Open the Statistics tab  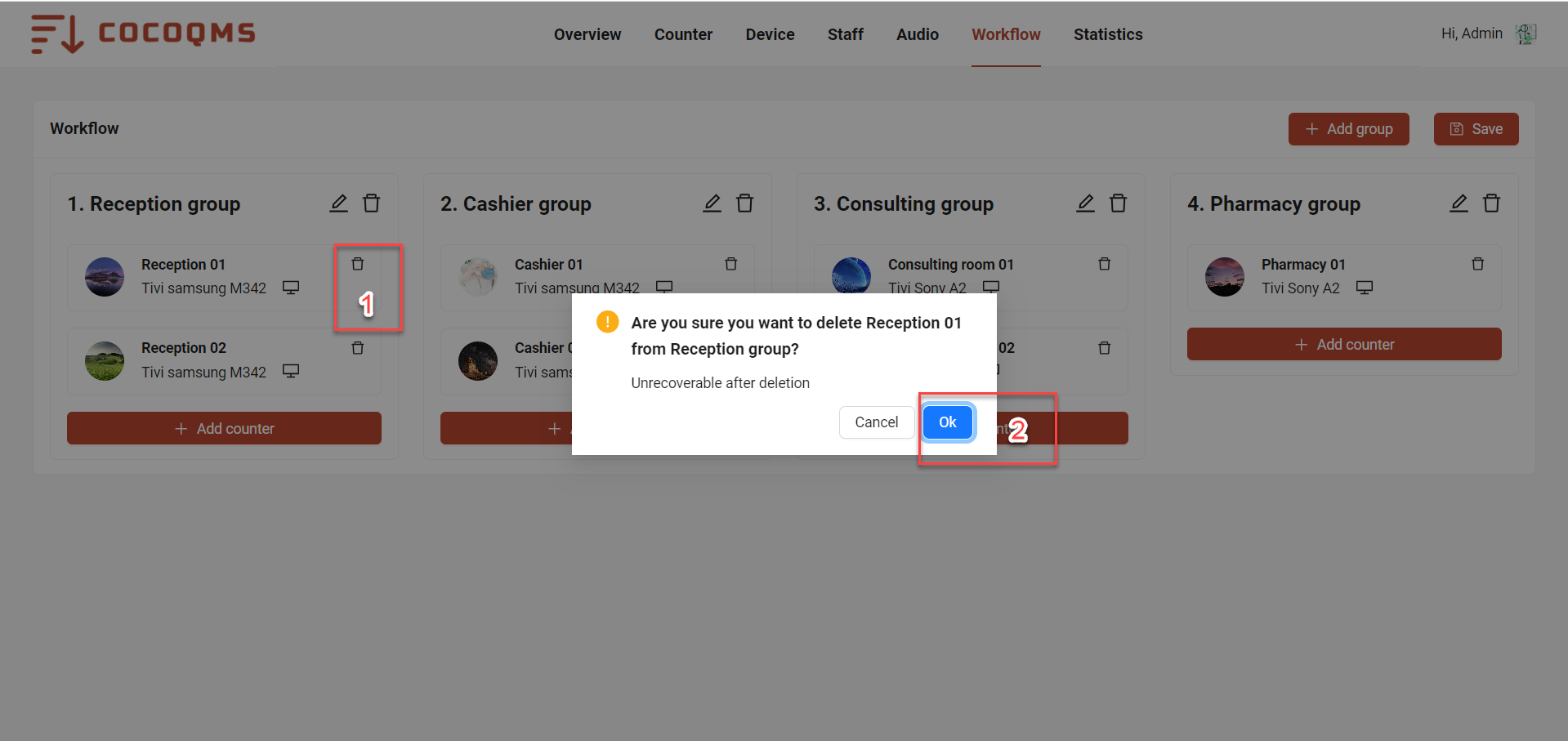1108,34
